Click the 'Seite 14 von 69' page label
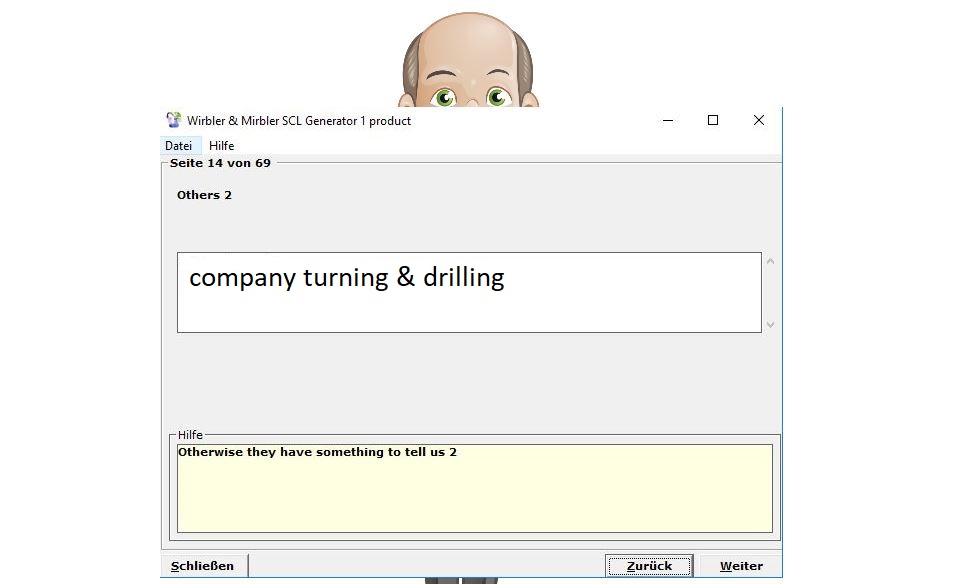 point(220,162)
